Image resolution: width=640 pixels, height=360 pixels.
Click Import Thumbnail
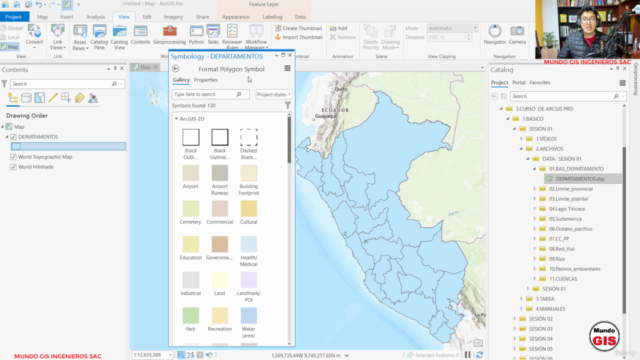[x=298, y=37]
